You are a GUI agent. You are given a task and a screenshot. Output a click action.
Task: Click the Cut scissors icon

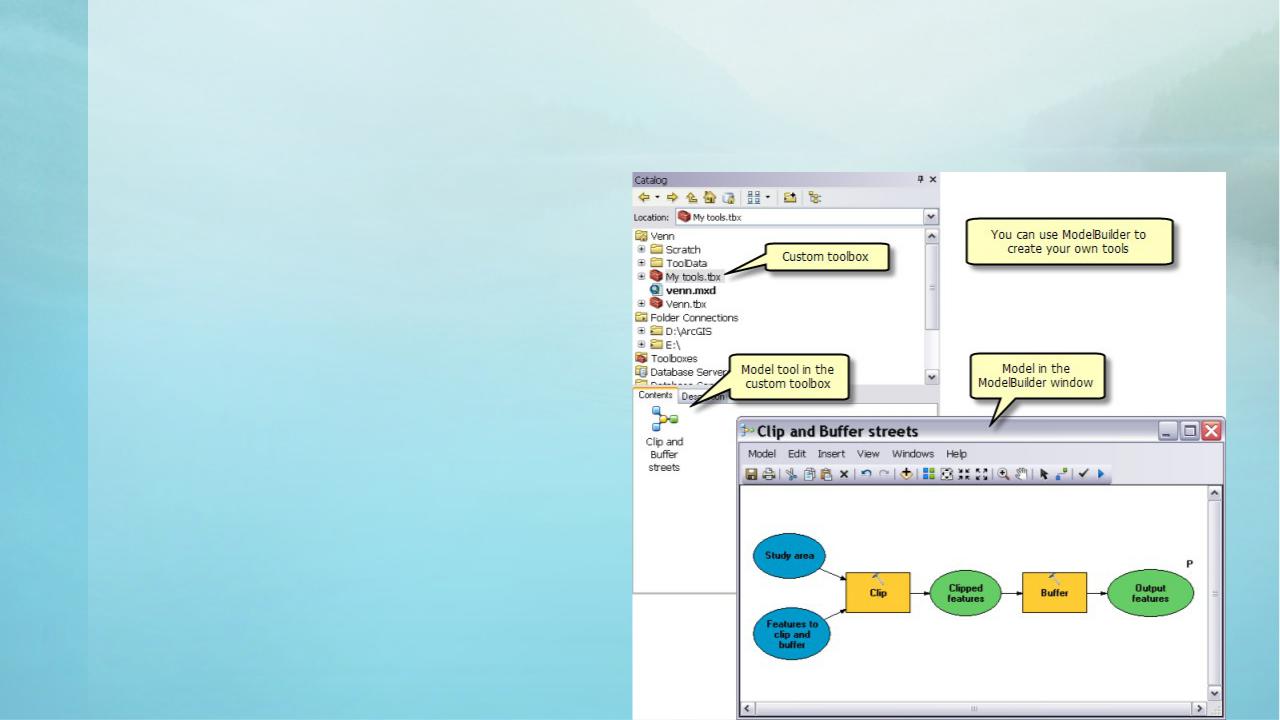point(791,473)
